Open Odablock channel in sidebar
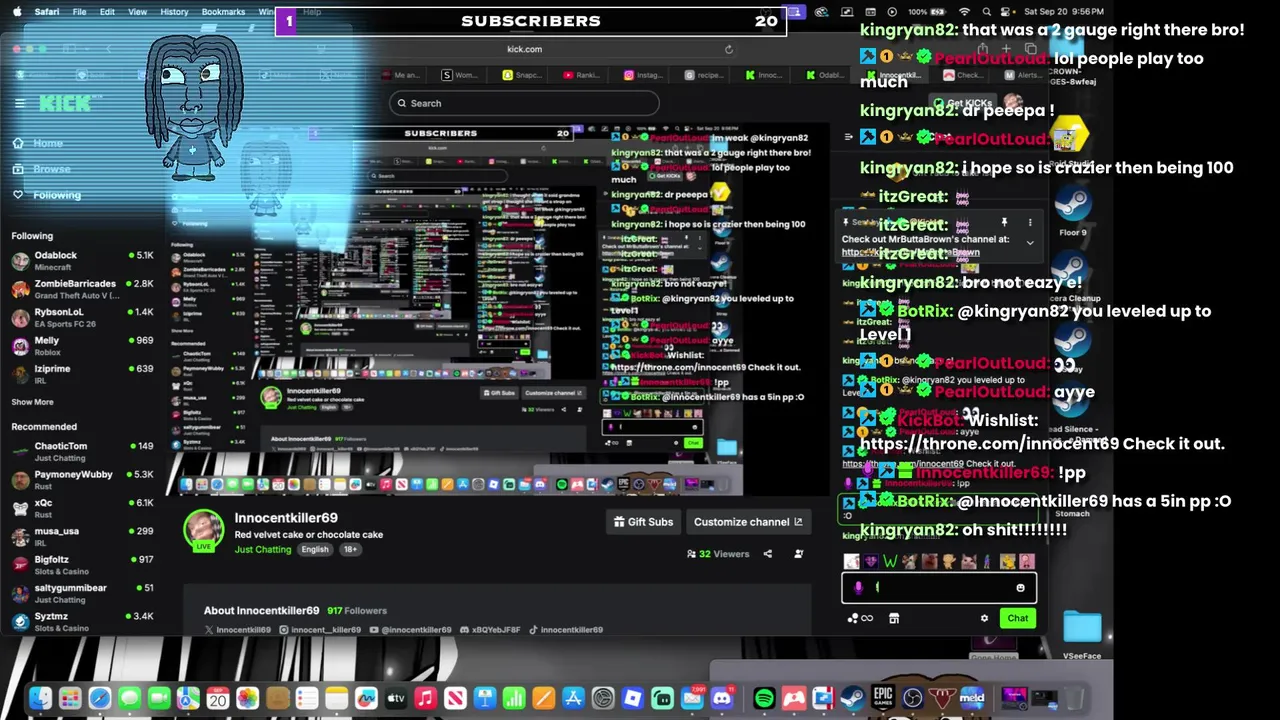The image size is (1280, 720). (x=82, y=261)
